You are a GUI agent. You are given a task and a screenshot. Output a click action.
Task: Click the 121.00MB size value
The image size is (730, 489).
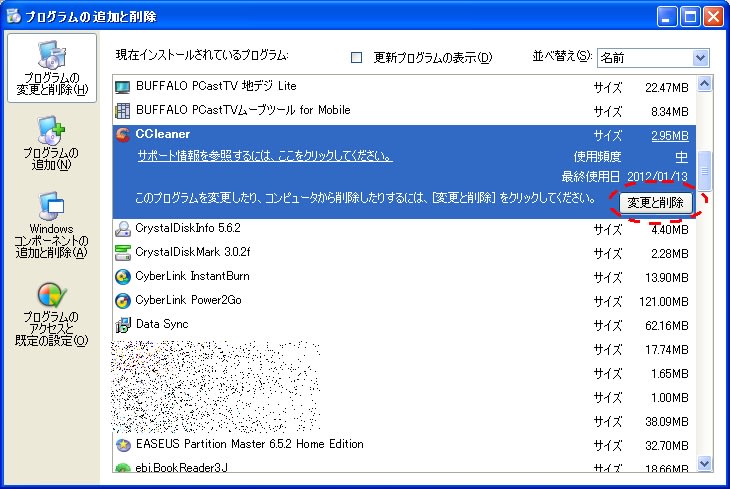[x=663, y=302]
